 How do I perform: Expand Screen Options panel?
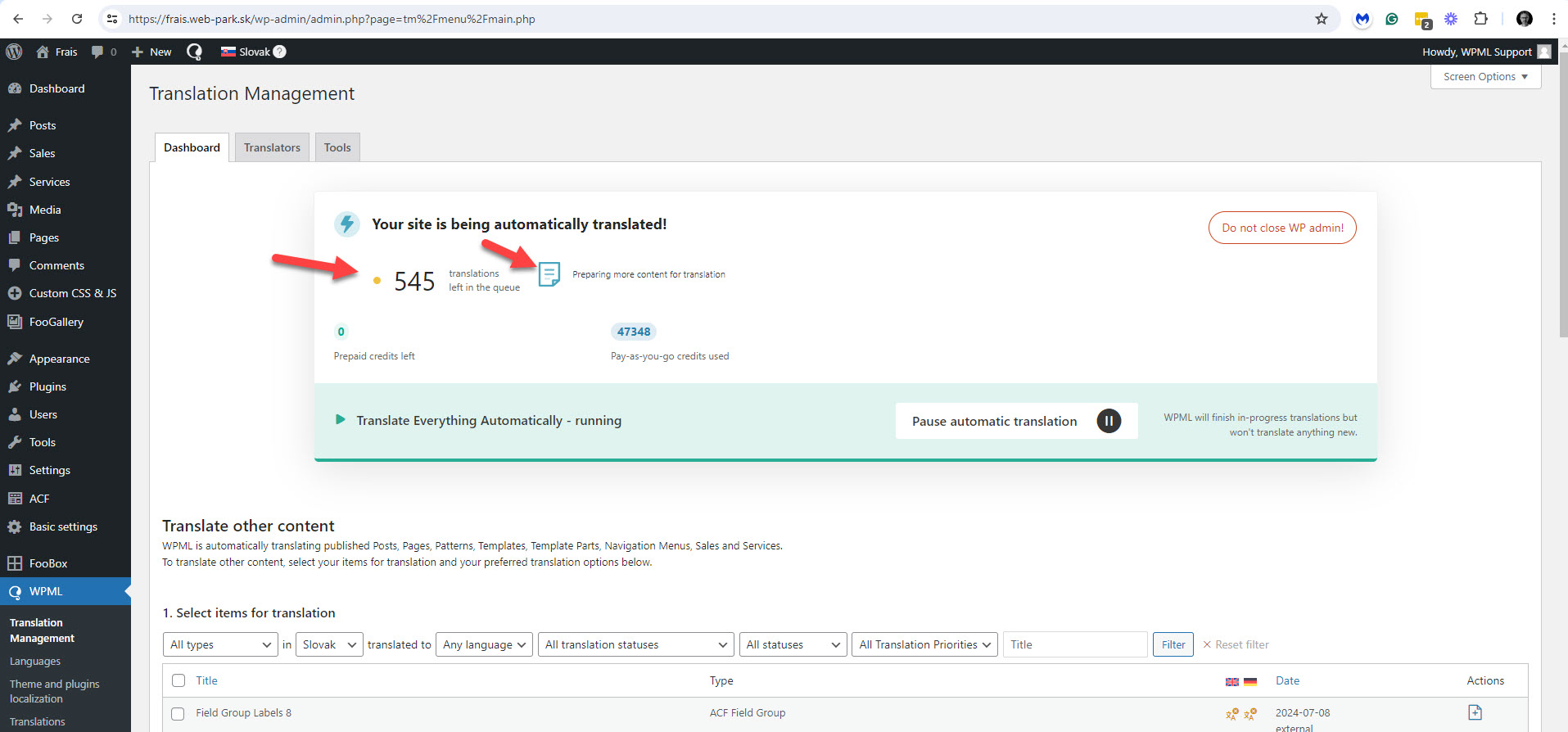click(x=1485, y=76)
